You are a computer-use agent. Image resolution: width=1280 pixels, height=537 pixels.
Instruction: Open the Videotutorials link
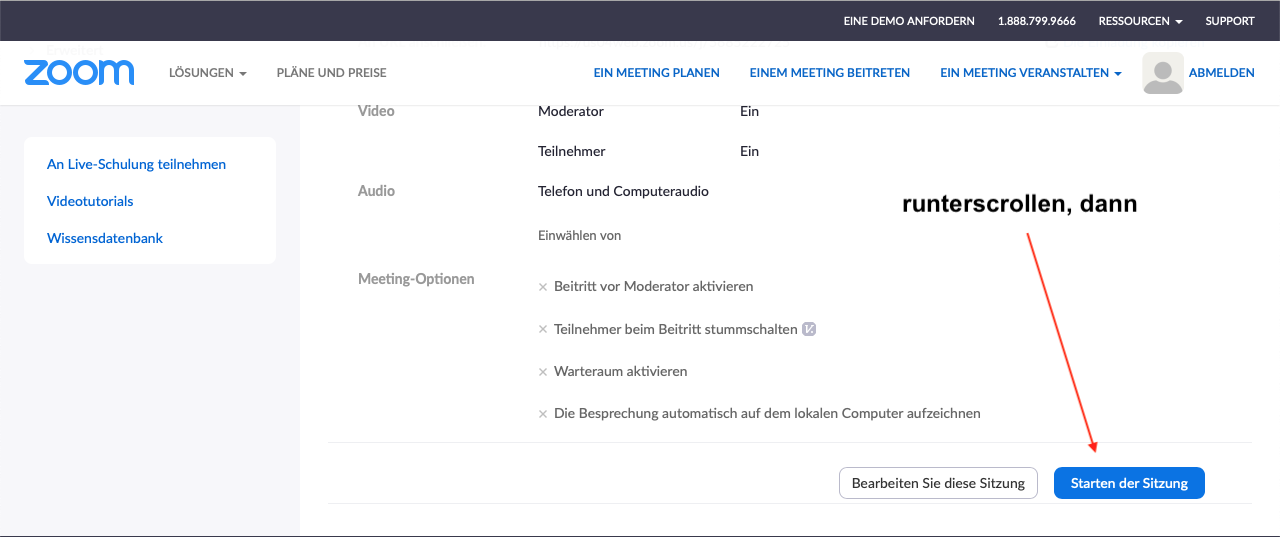pos(90,201)
